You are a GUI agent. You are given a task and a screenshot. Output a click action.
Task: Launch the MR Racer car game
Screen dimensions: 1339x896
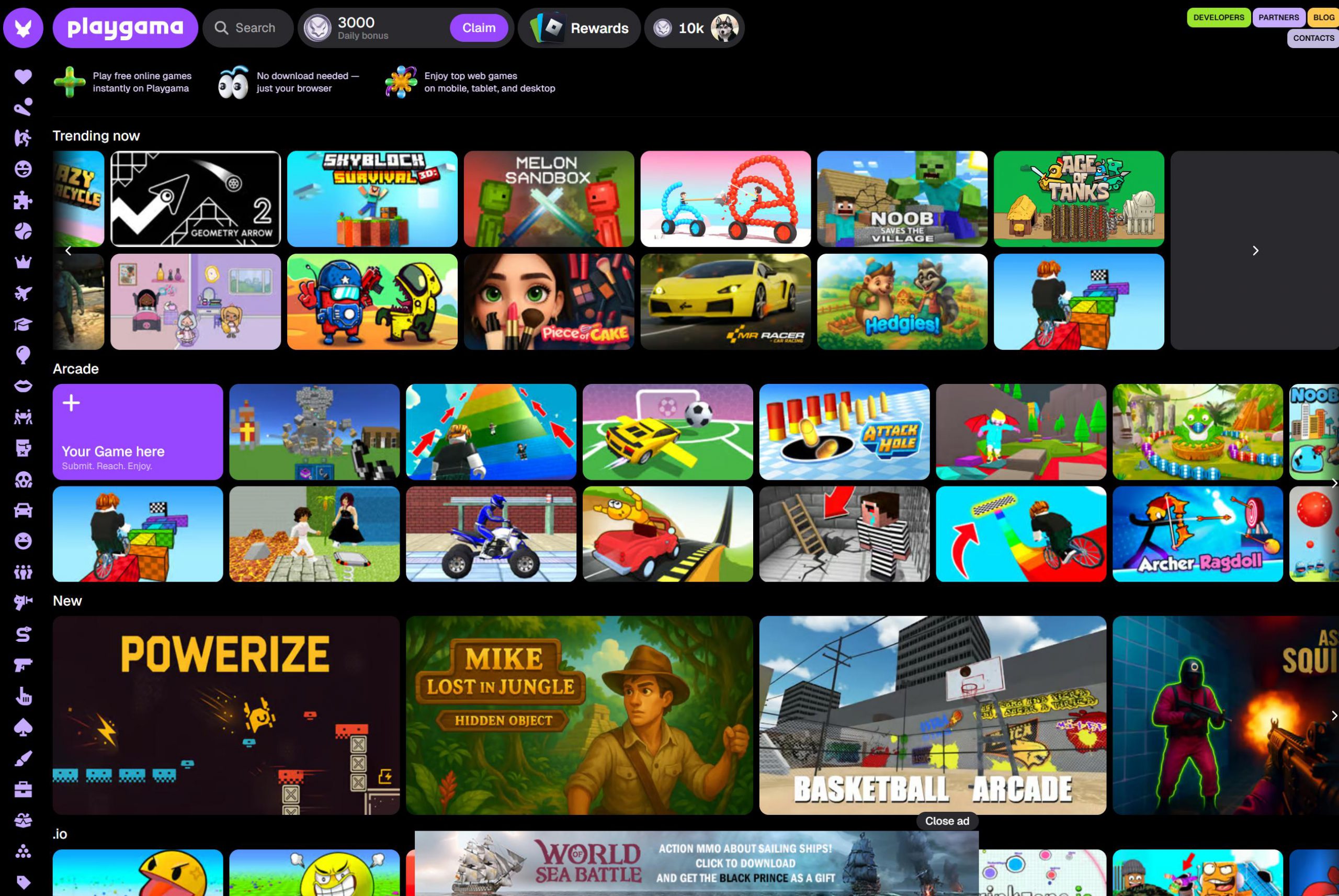tap(725, 301)
